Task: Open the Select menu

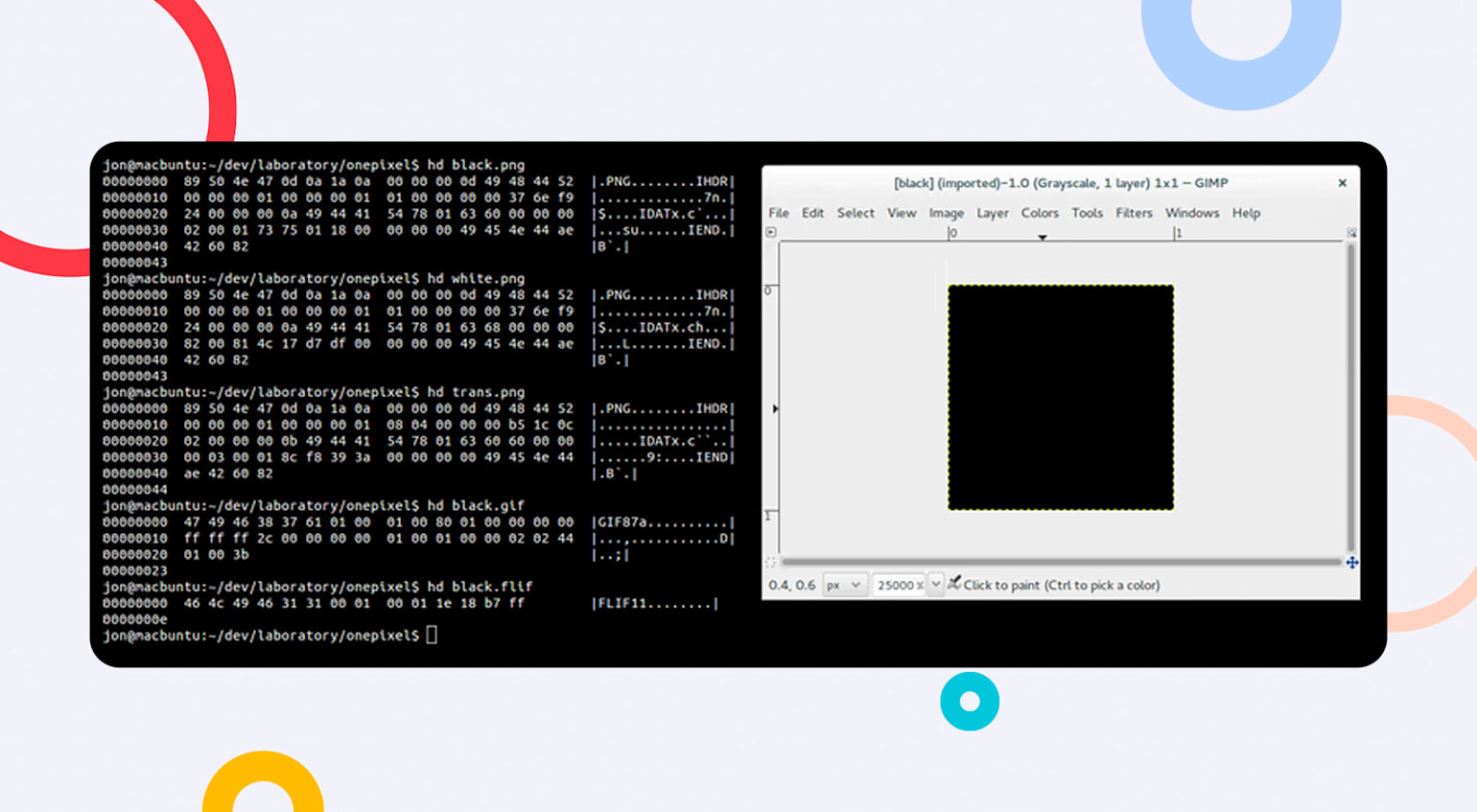Action: [x=856, y=213]
